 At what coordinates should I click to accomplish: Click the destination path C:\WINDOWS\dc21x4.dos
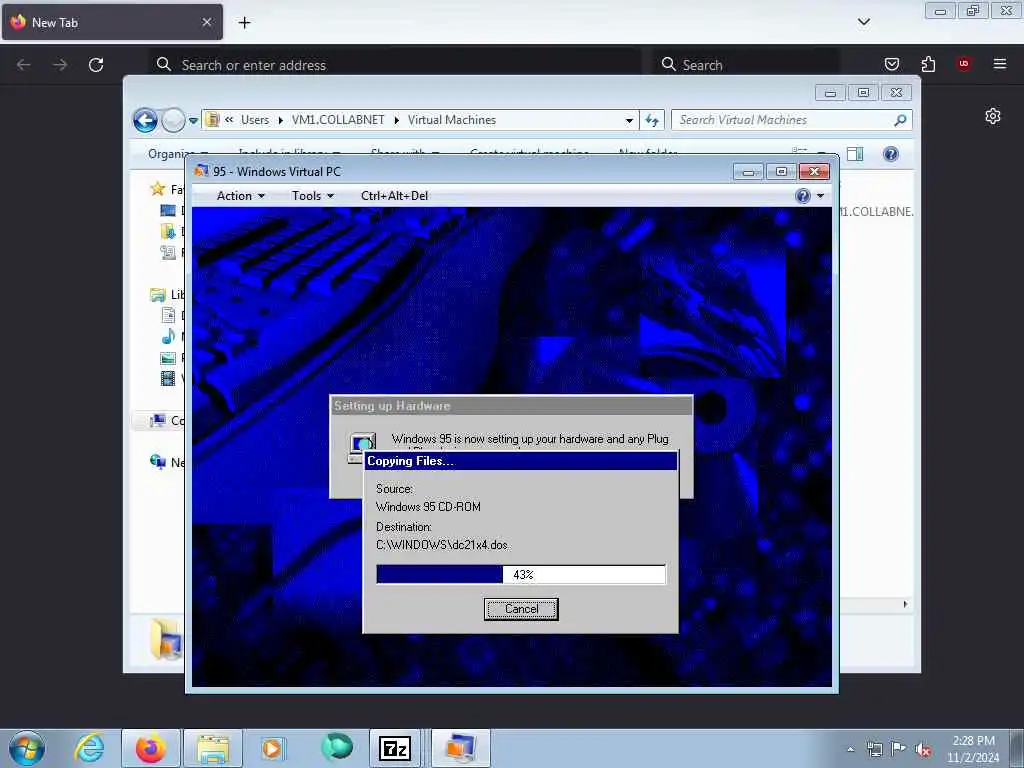442,545
